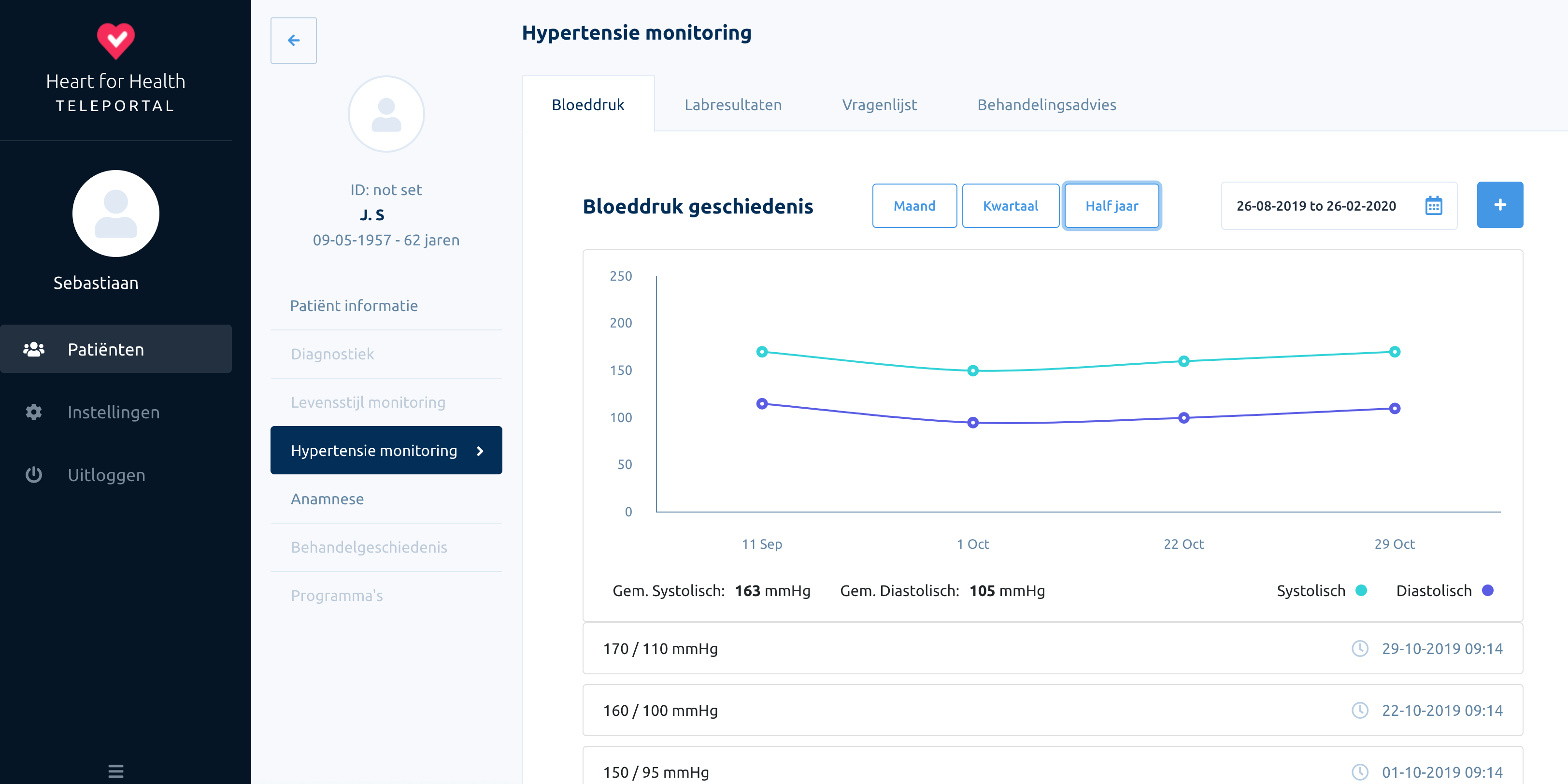Select the Half jaar period toggle
The image size is (1568, 784).
tap(1111, 206)
